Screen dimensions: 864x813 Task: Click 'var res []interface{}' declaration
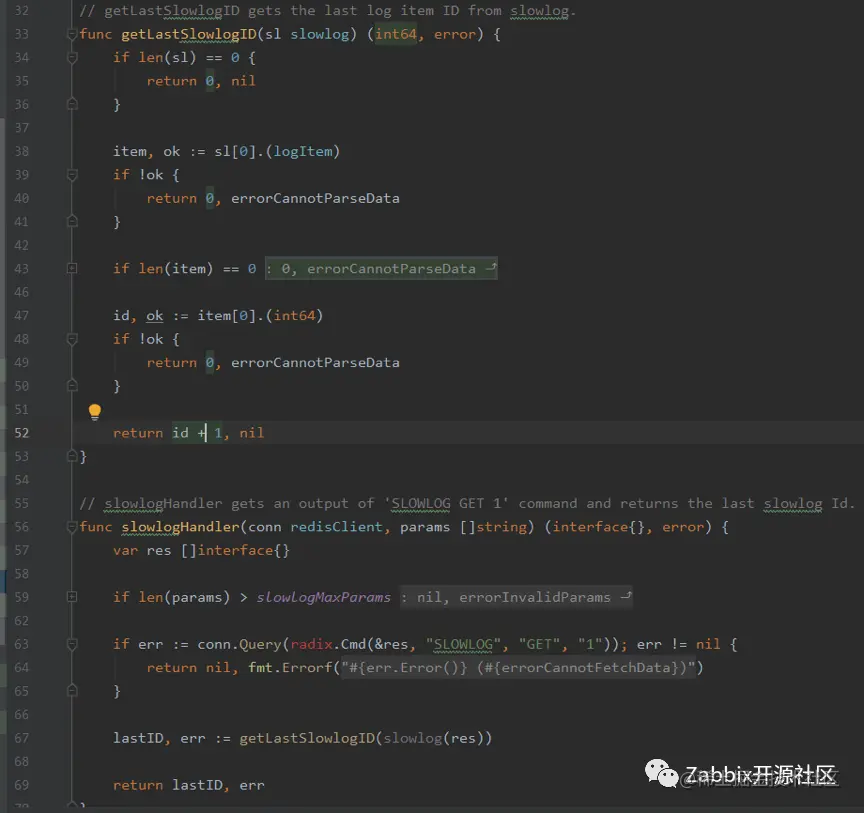[201, 550]
